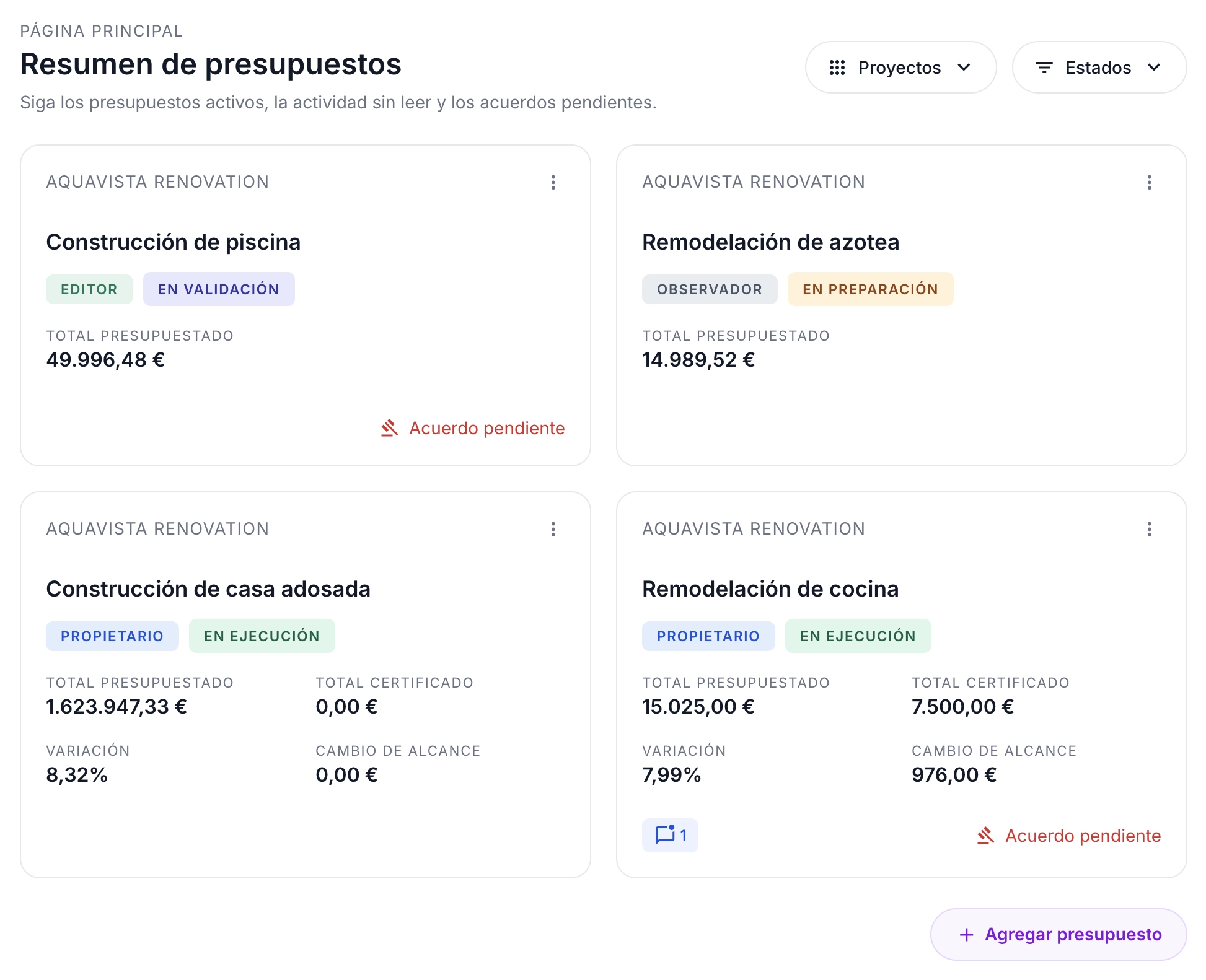This screenshot has width=1206, height=980.
Task: Select the EDITOR role badge on piscina card
Action: (x=89, y=289)
